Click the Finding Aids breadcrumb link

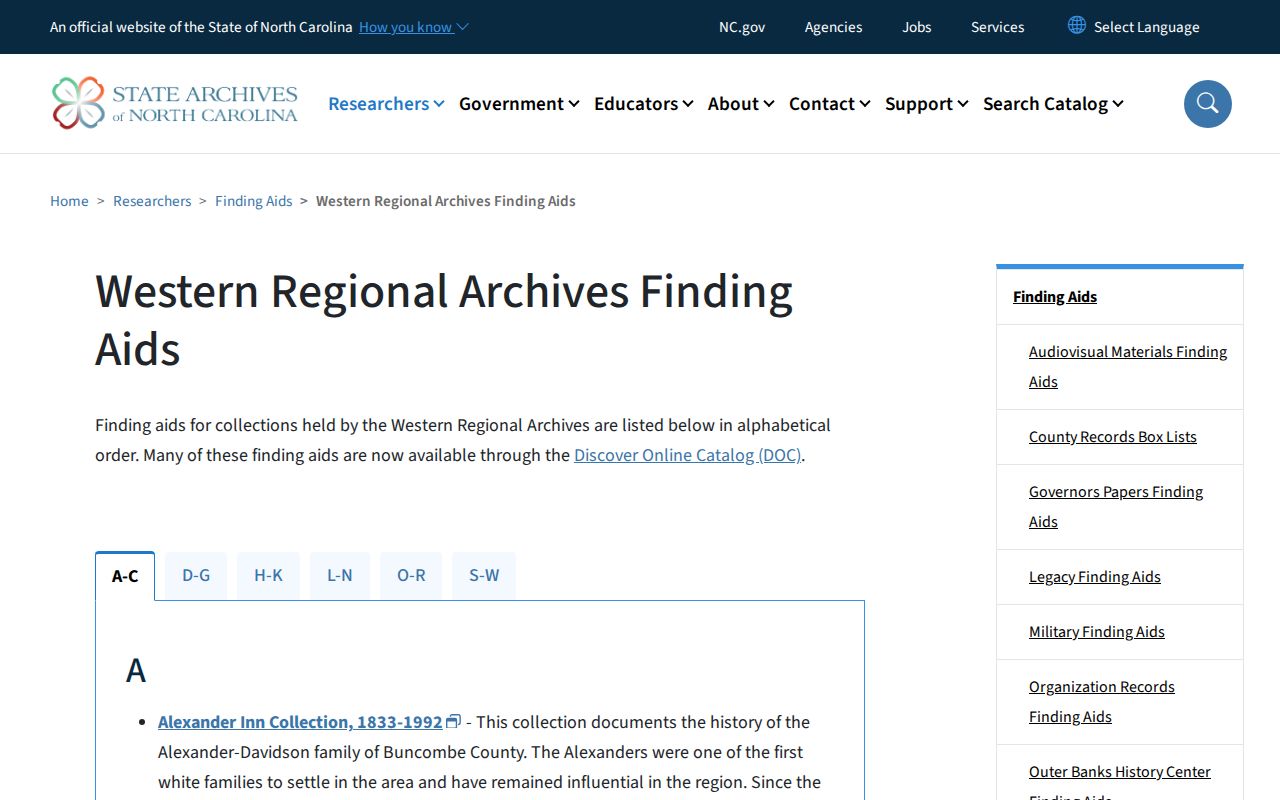[254, 201]
